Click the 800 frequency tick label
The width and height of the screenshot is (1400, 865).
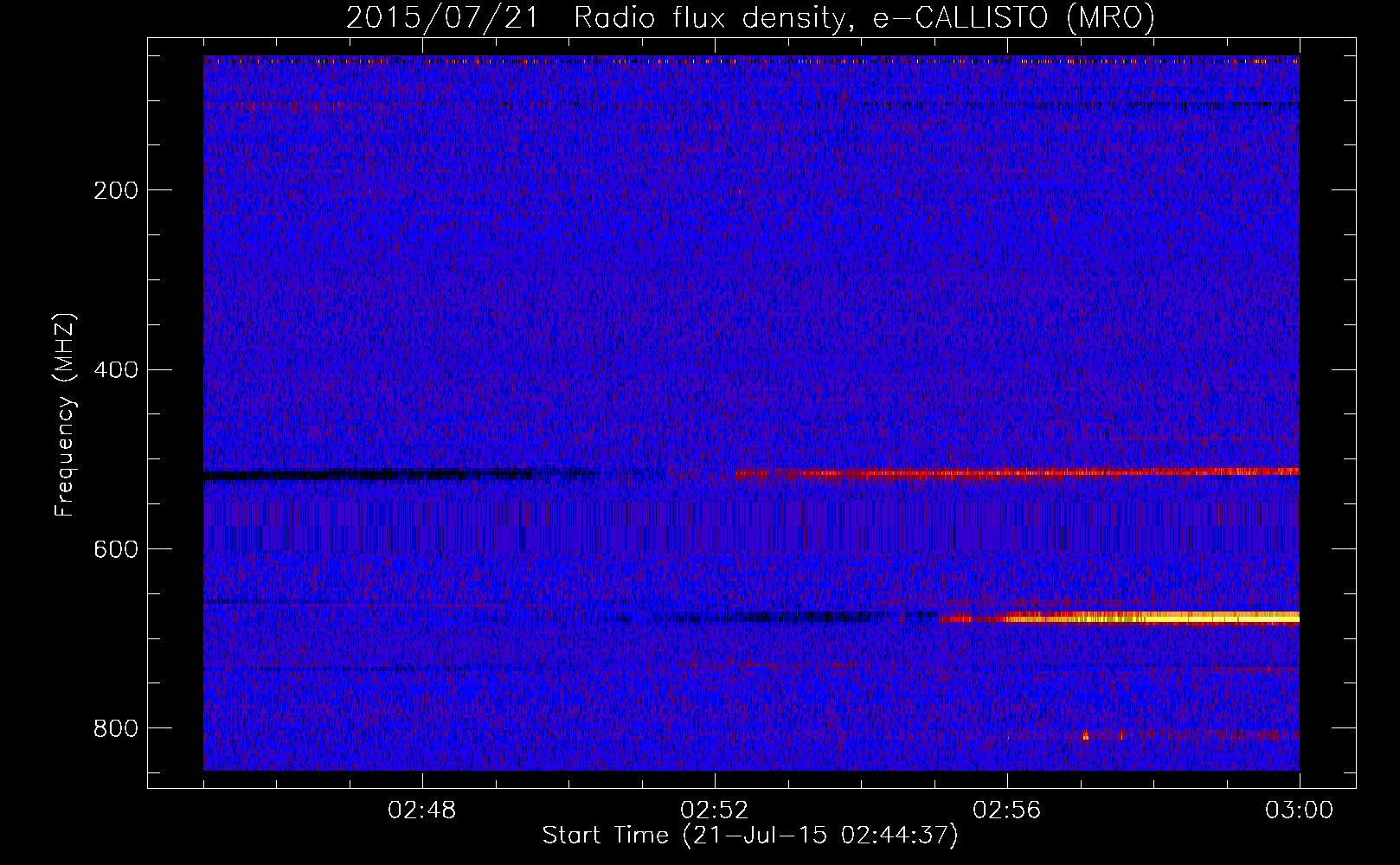click(x=116, y=728)
